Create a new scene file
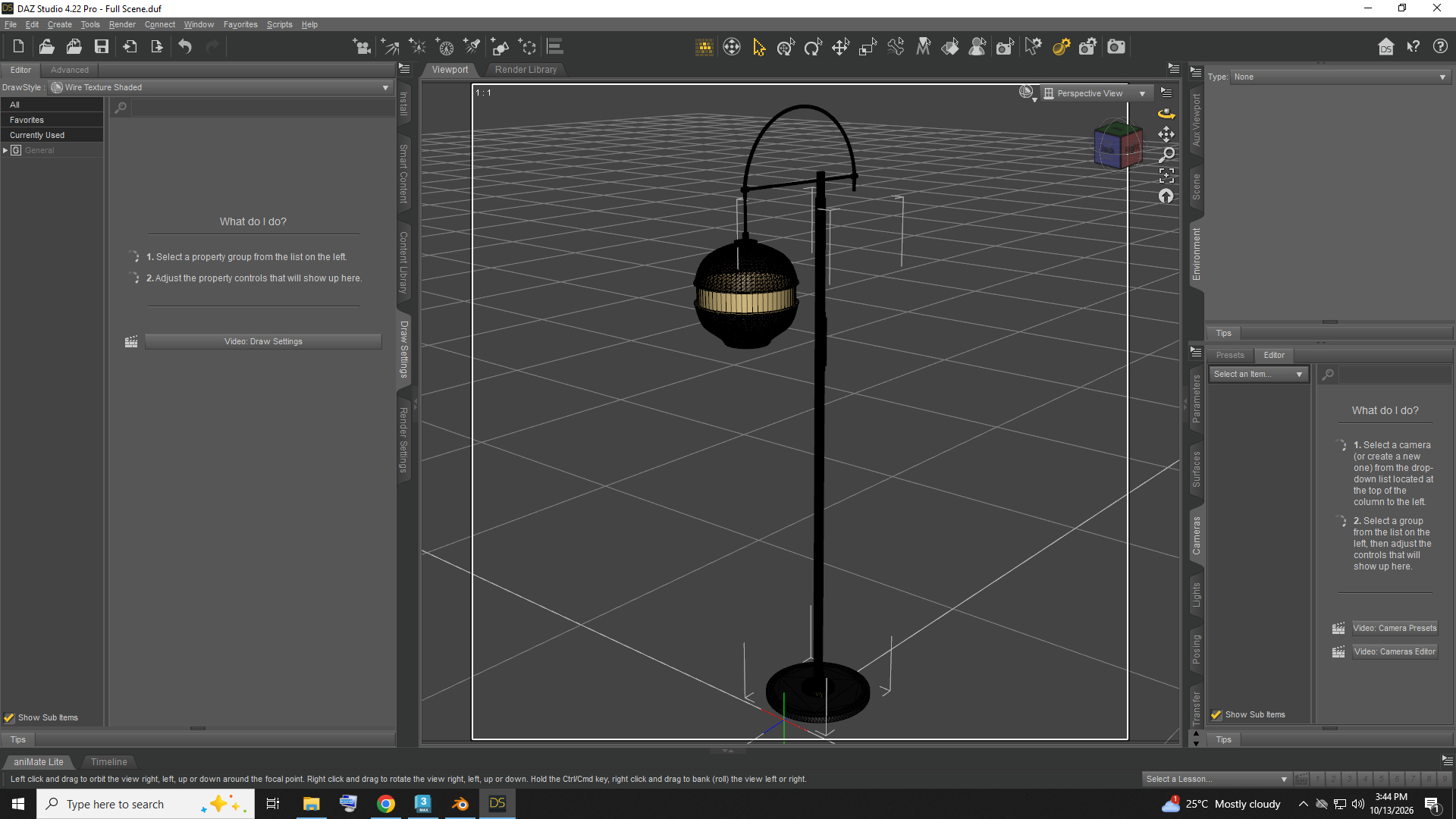Screen dimensions: 1456x819 point(18,47)
